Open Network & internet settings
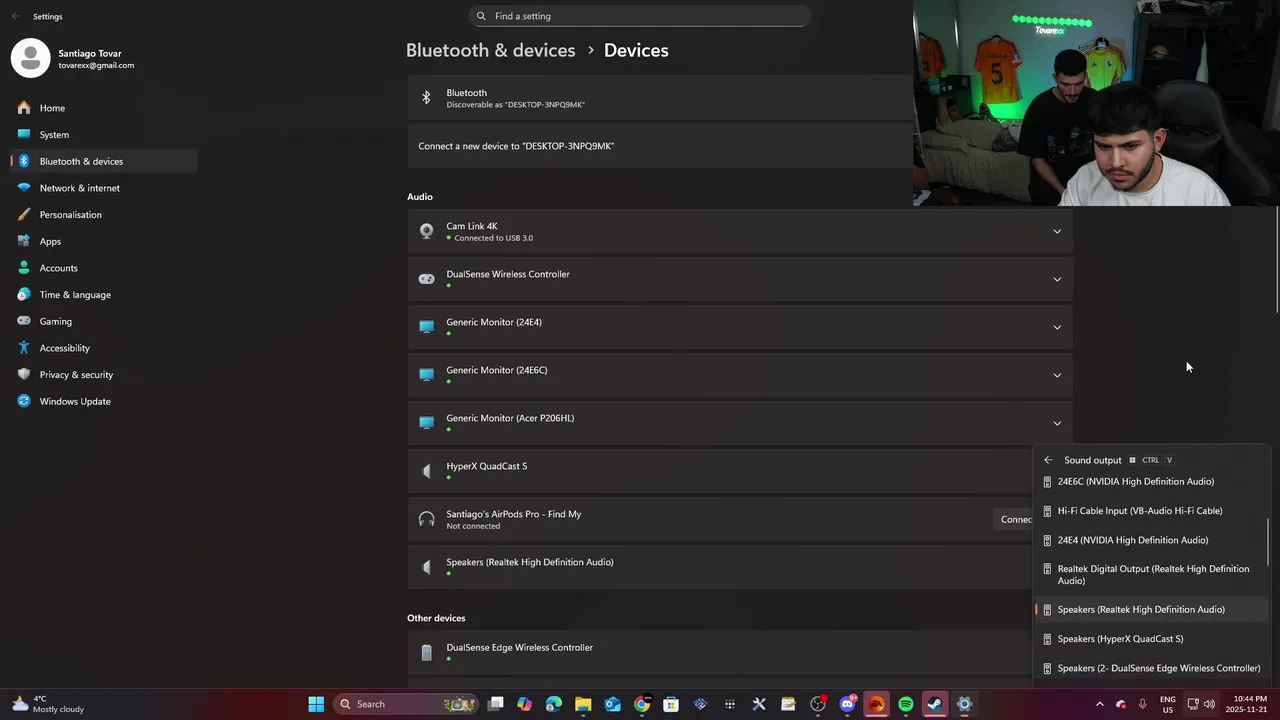The width and height of the screenshot is (1280, 720). tap(104, 188)
